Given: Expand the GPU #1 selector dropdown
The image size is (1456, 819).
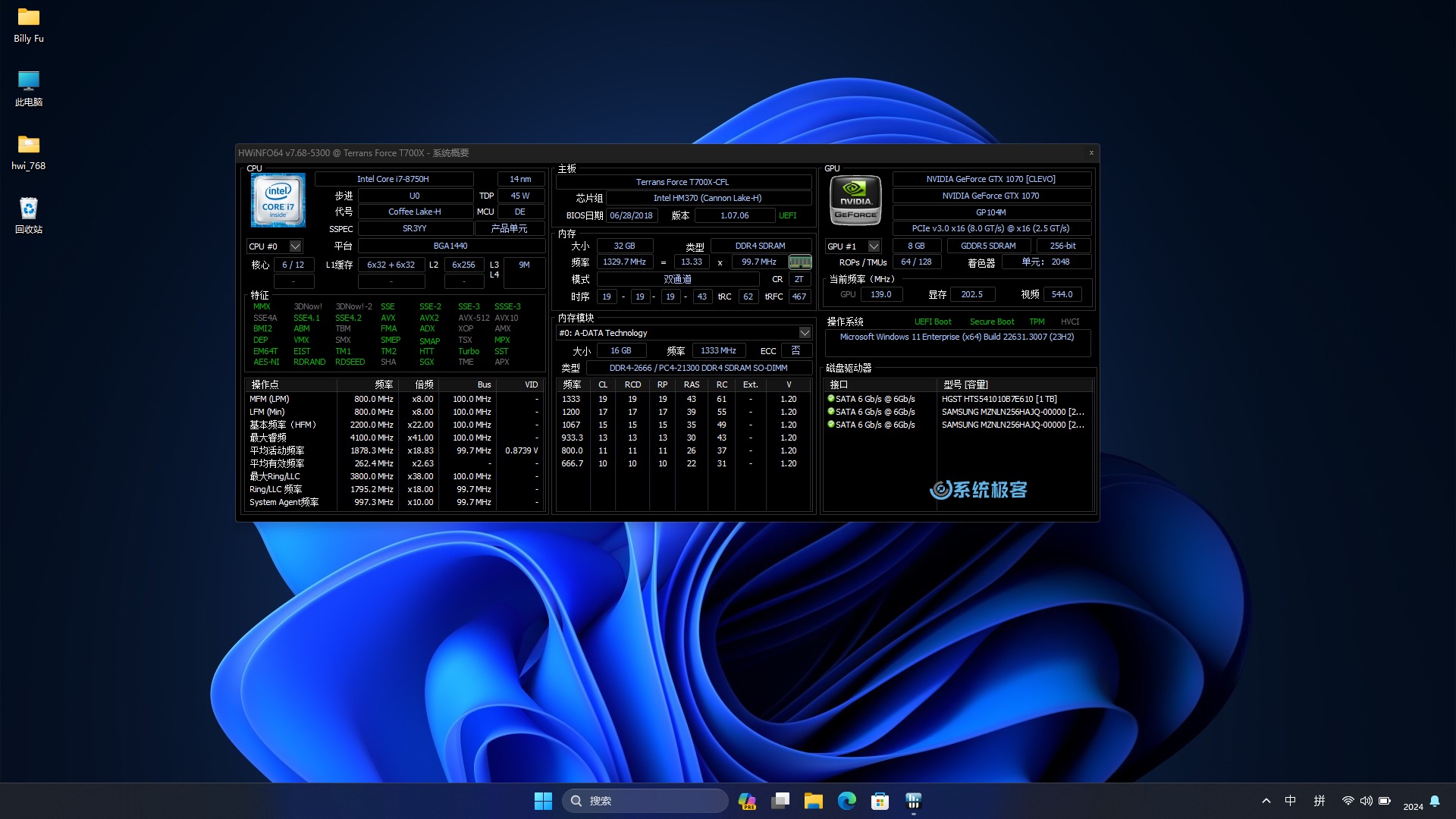Looking at the screenshot, I should click(x=874, y=246).
